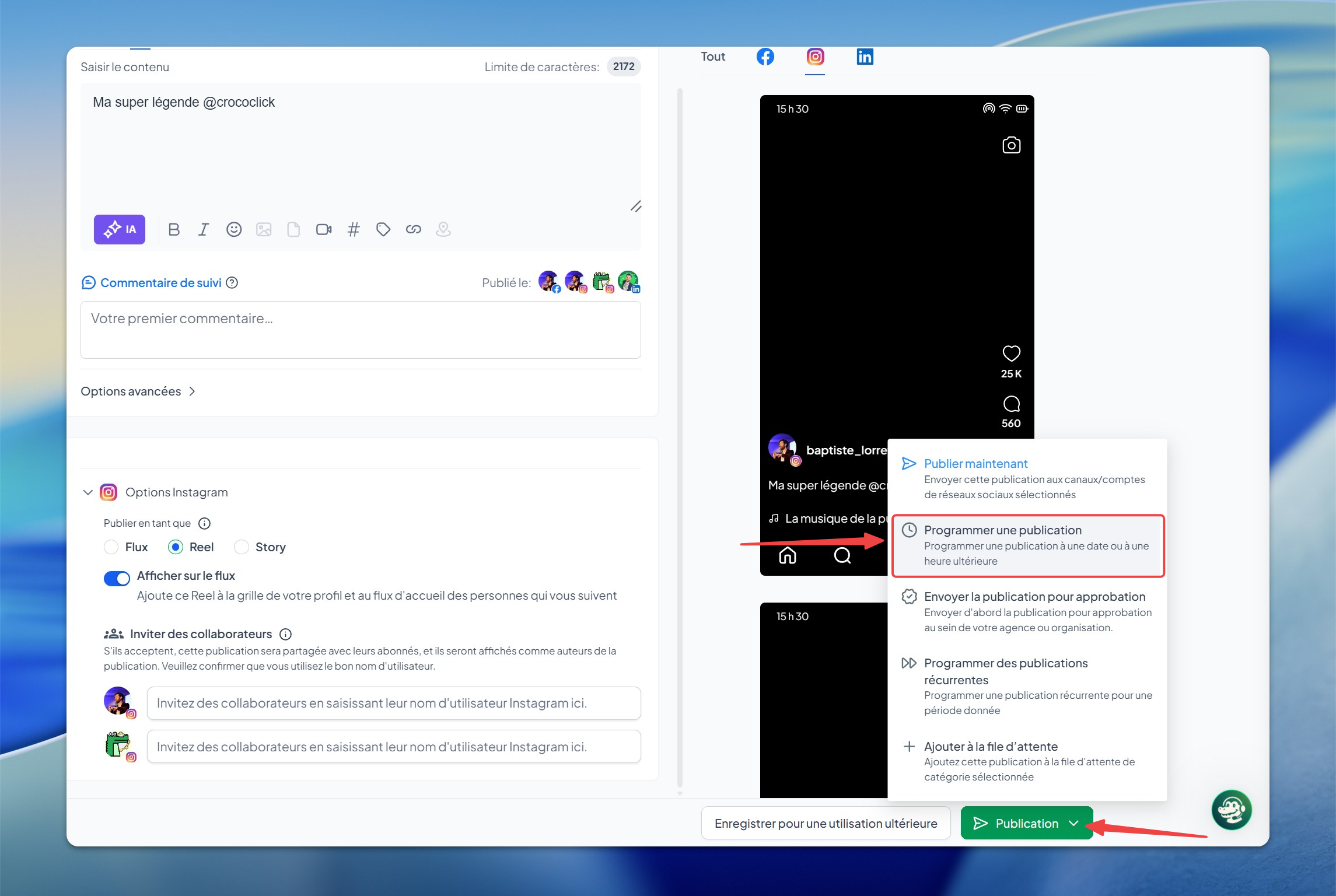Open the AI writing assistant button
The width and height of the screenshot is (1336, 896).
pos(120,229)
